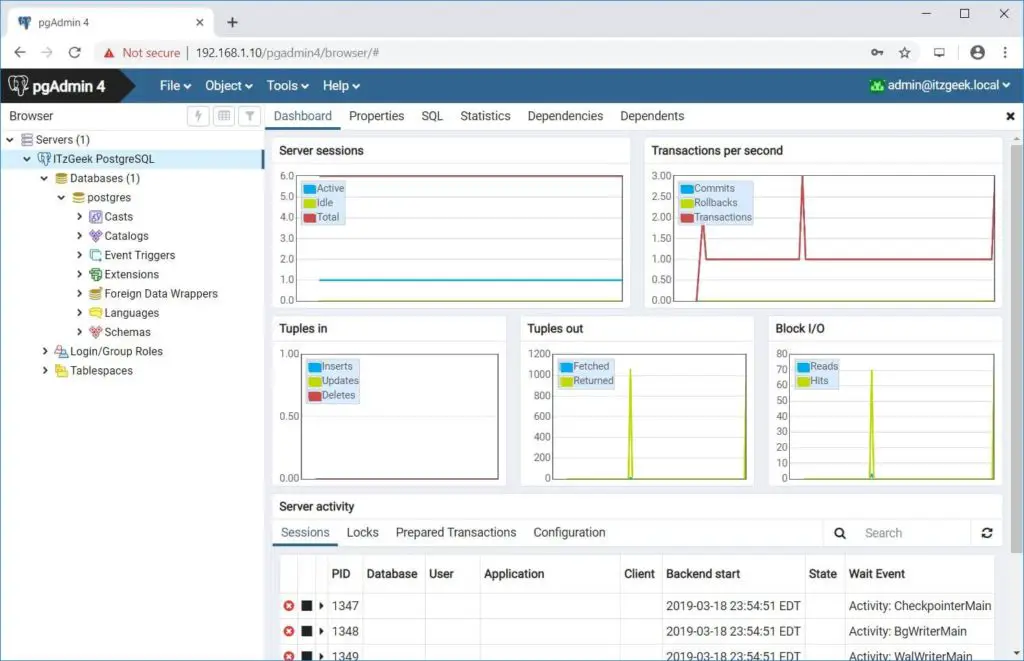This screenshot has height=661, width=1024.
Task: Reload the browser page
Action: (x=74, y=52)
